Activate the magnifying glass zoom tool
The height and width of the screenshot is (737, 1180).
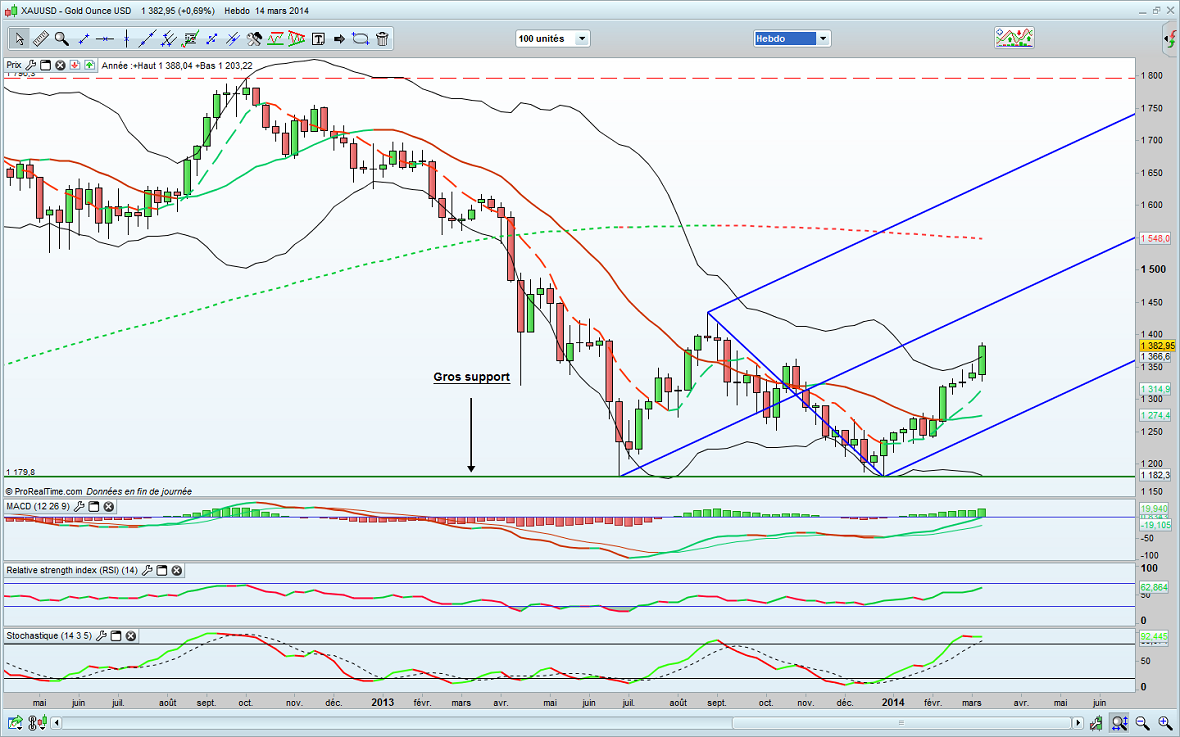(62, 39)
